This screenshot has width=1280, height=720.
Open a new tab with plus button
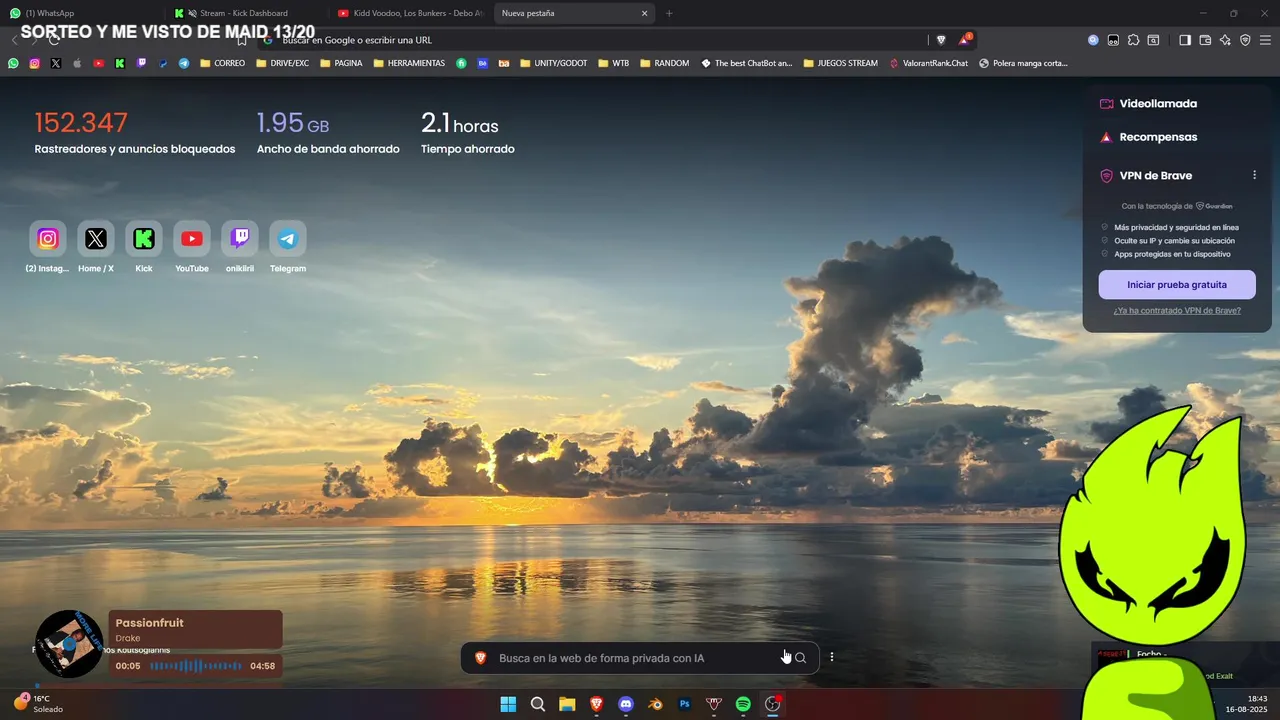click(x=669, y=13)
